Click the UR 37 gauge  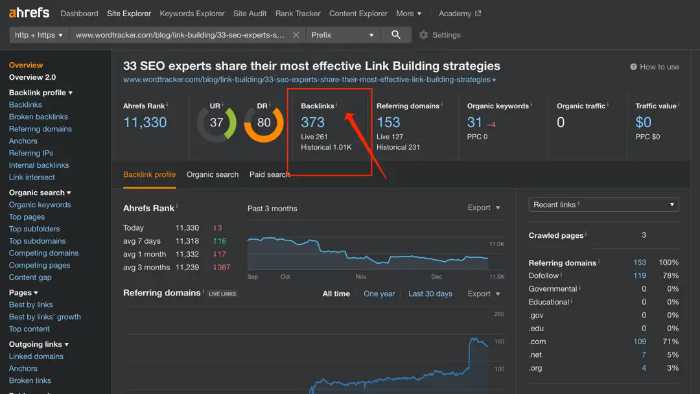[x=217, y=123]
